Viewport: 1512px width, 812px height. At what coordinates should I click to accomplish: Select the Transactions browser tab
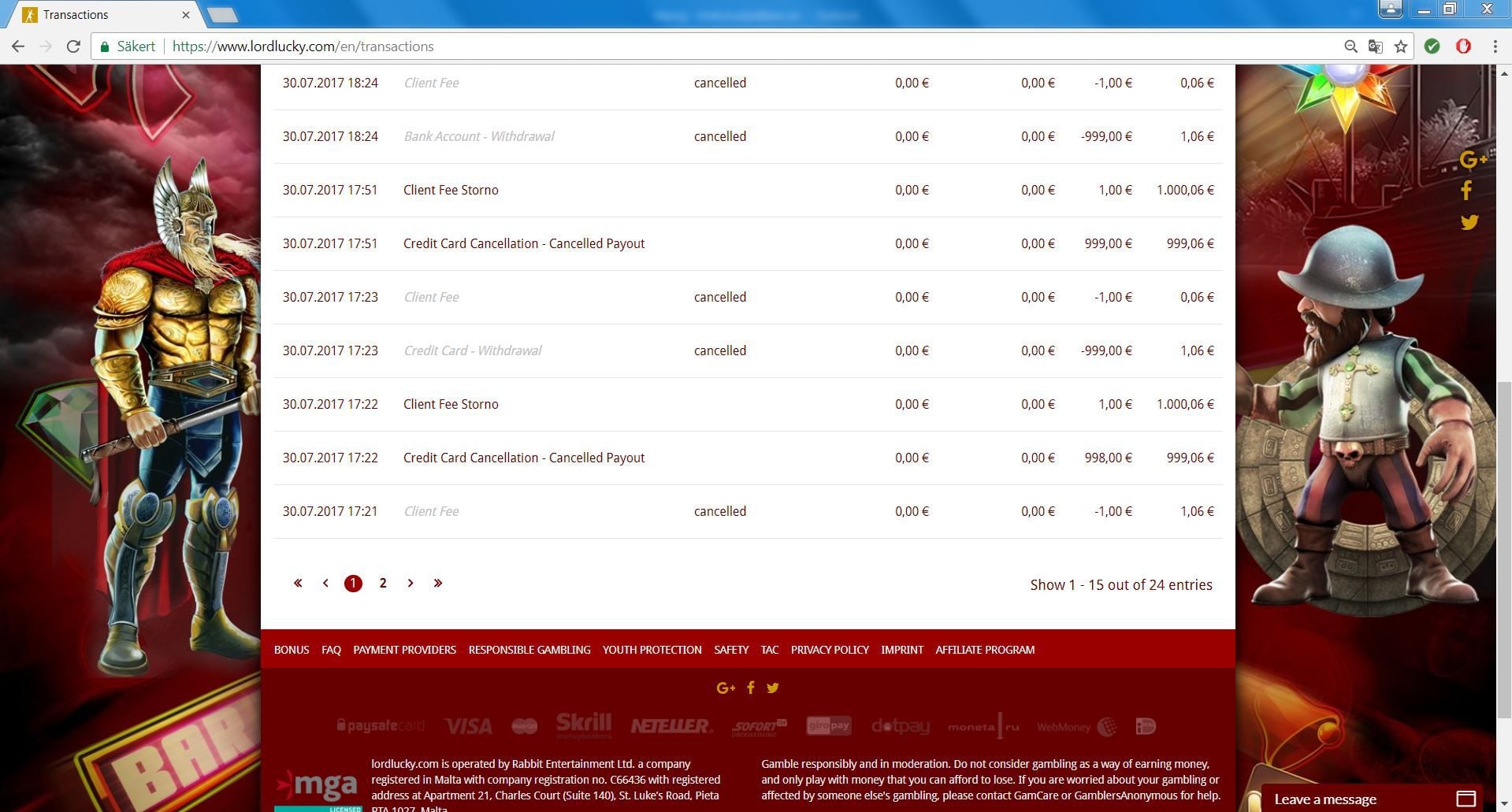(104, 14)
